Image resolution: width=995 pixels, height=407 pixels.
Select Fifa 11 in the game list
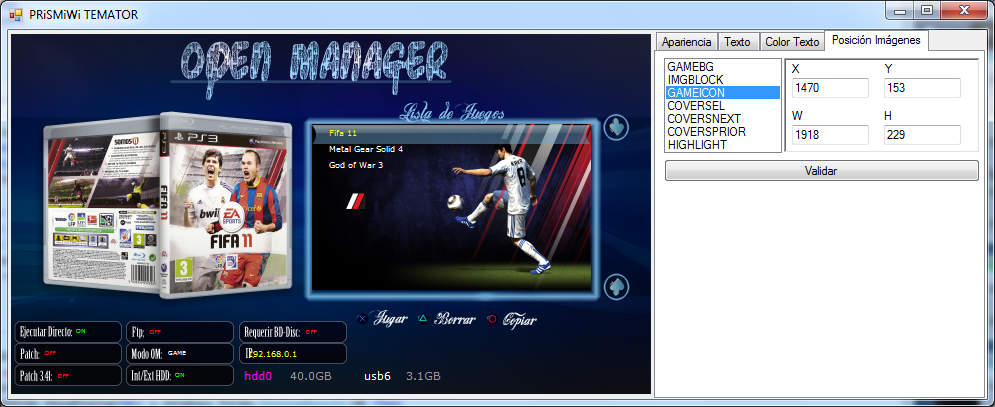pyautogui.click(x=343, y=133)
